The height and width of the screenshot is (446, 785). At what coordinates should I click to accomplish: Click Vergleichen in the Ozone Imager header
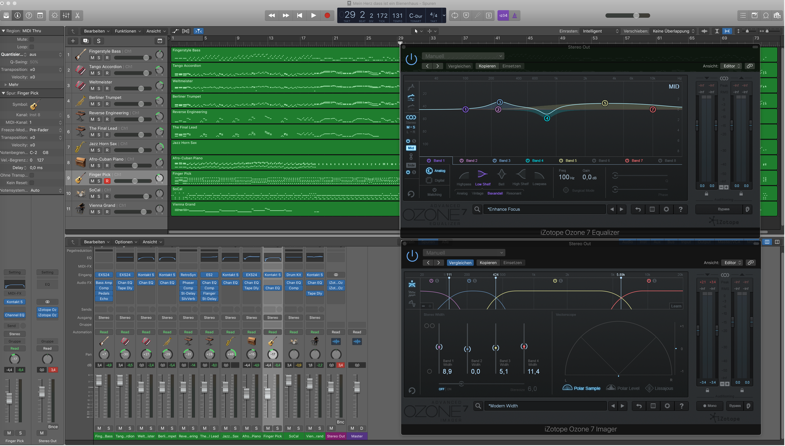[460, 263]
